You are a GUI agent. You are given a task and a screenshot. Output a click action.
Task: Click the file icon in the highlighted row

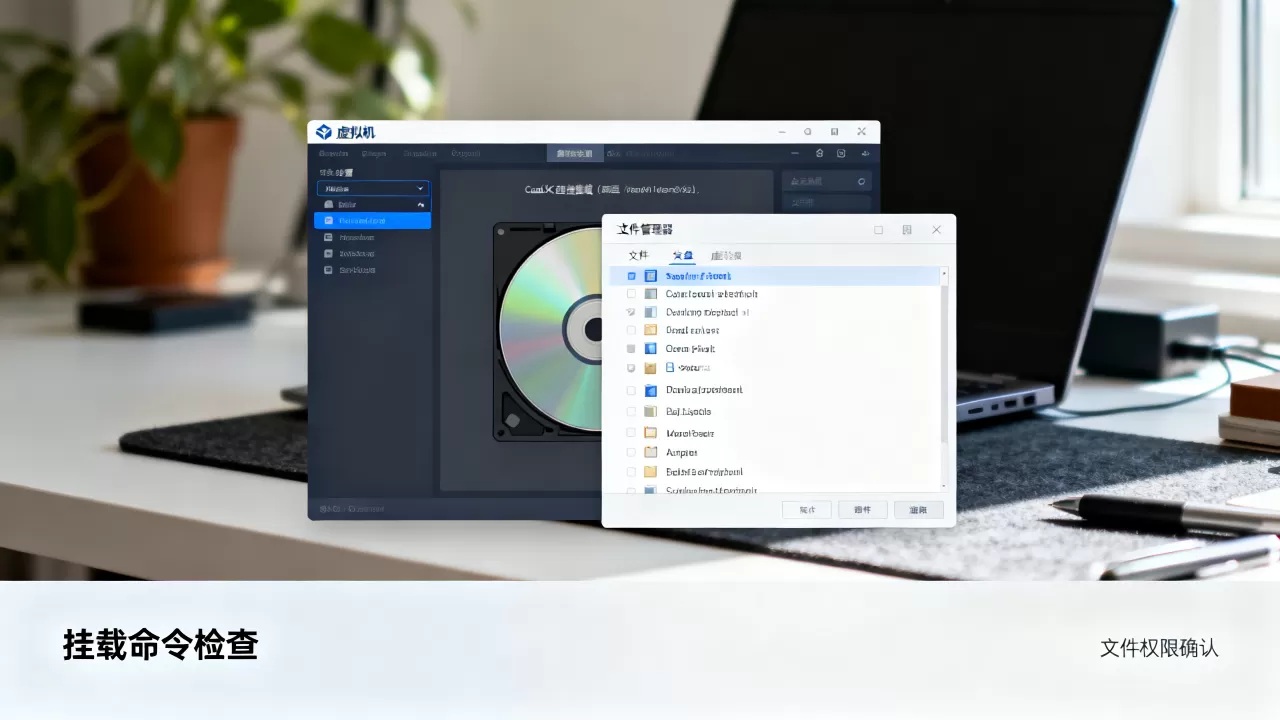651,276
